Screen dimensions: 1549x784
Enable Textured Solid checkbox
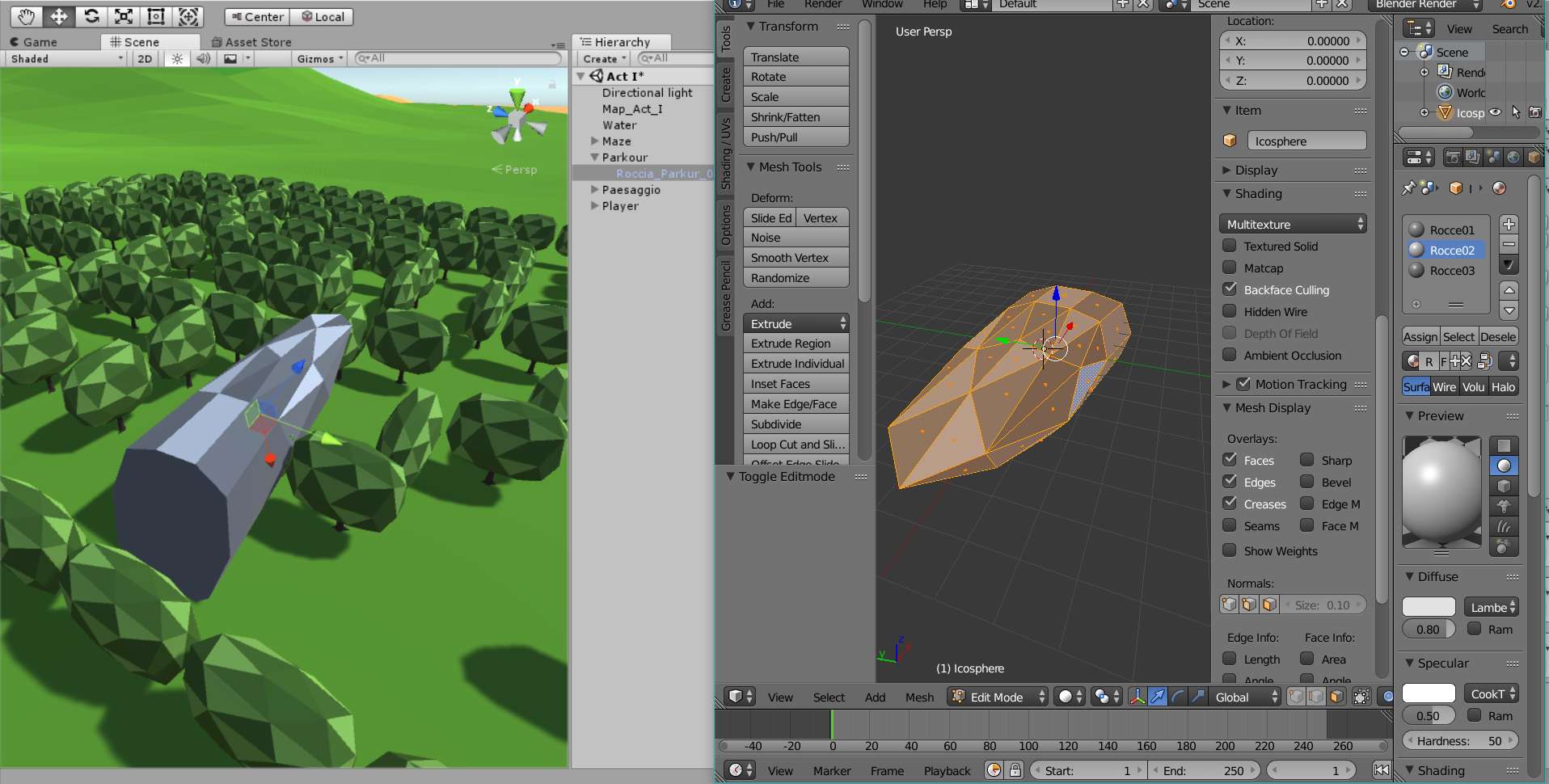[1230, 246]
